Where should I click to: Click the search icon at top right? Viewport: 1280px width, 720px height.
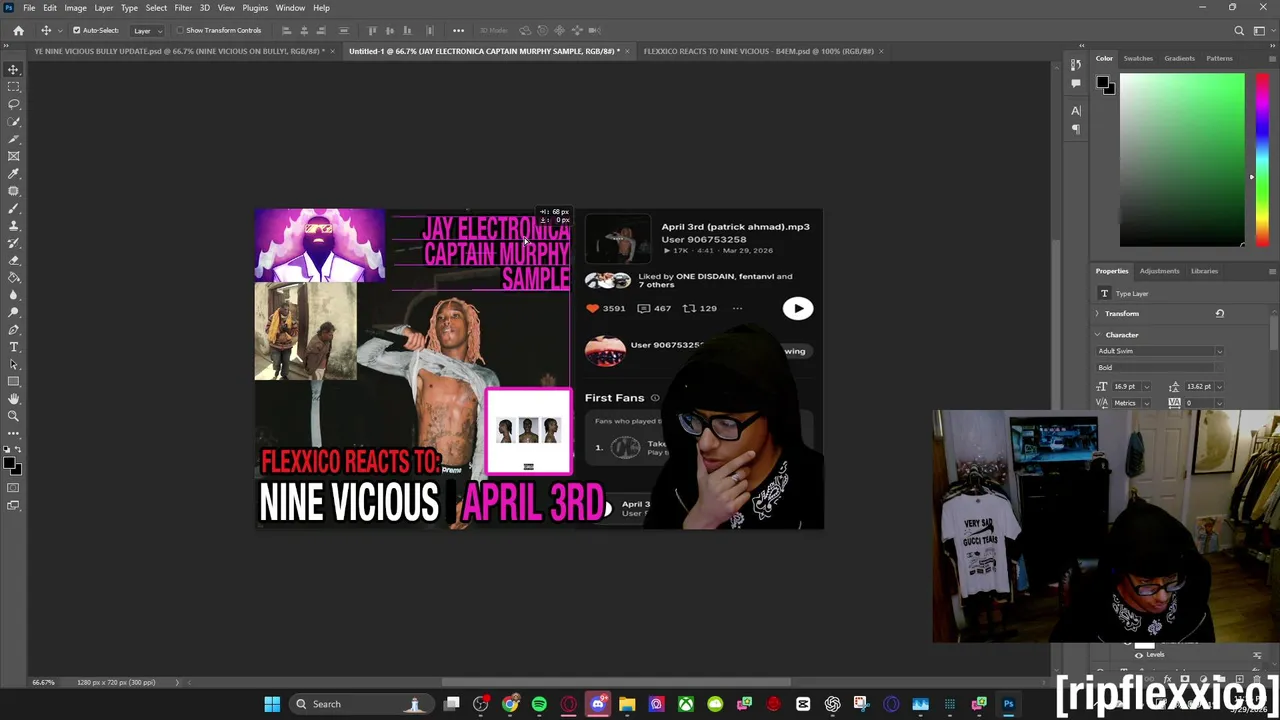(1239, 30)
